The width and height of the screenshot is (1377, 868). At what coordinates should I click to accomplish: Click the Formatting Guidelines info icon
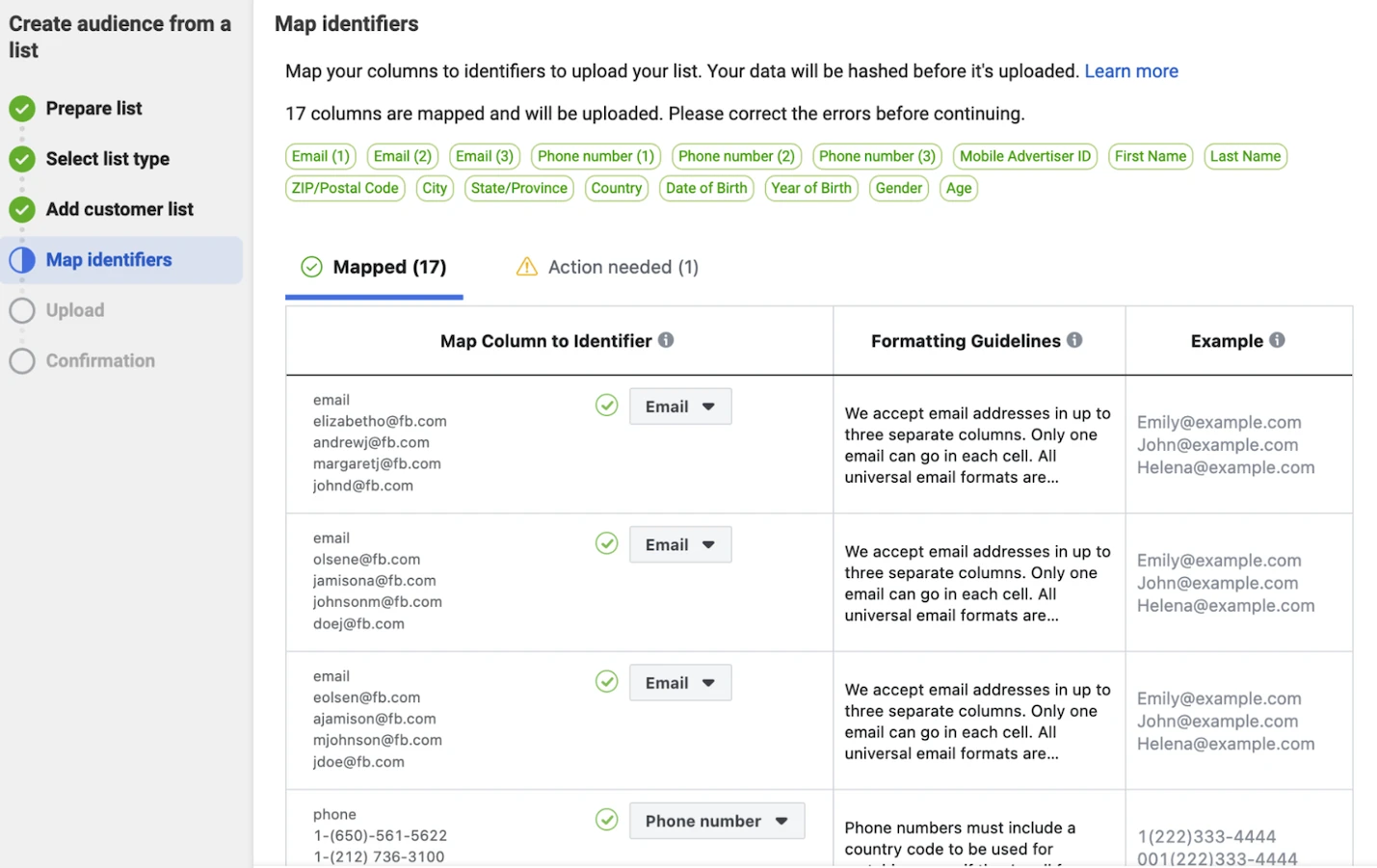click(1074, 340)
